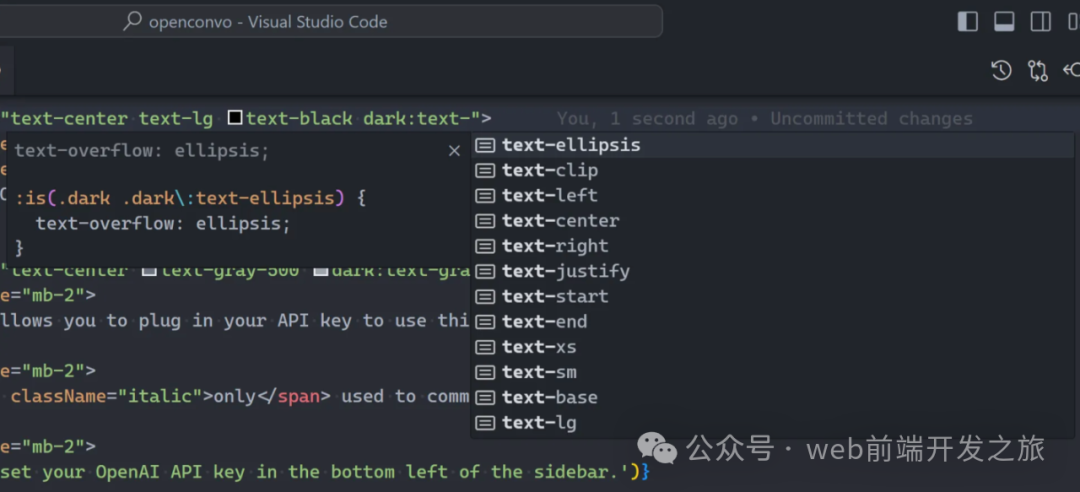This screenshot has height=492, width=1080.
Task: Click the icon beside text-clip suggestion
Action: point(485,170)
